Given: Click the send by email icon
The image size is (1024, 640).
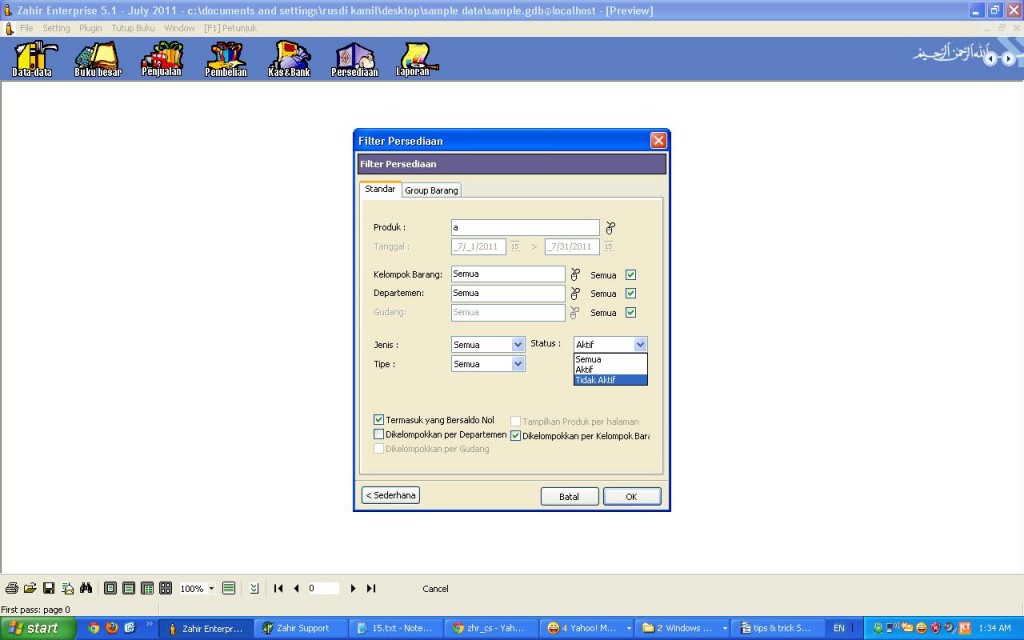Looking at the screenshot, I should pyautogui.click(x=67, y=588).
